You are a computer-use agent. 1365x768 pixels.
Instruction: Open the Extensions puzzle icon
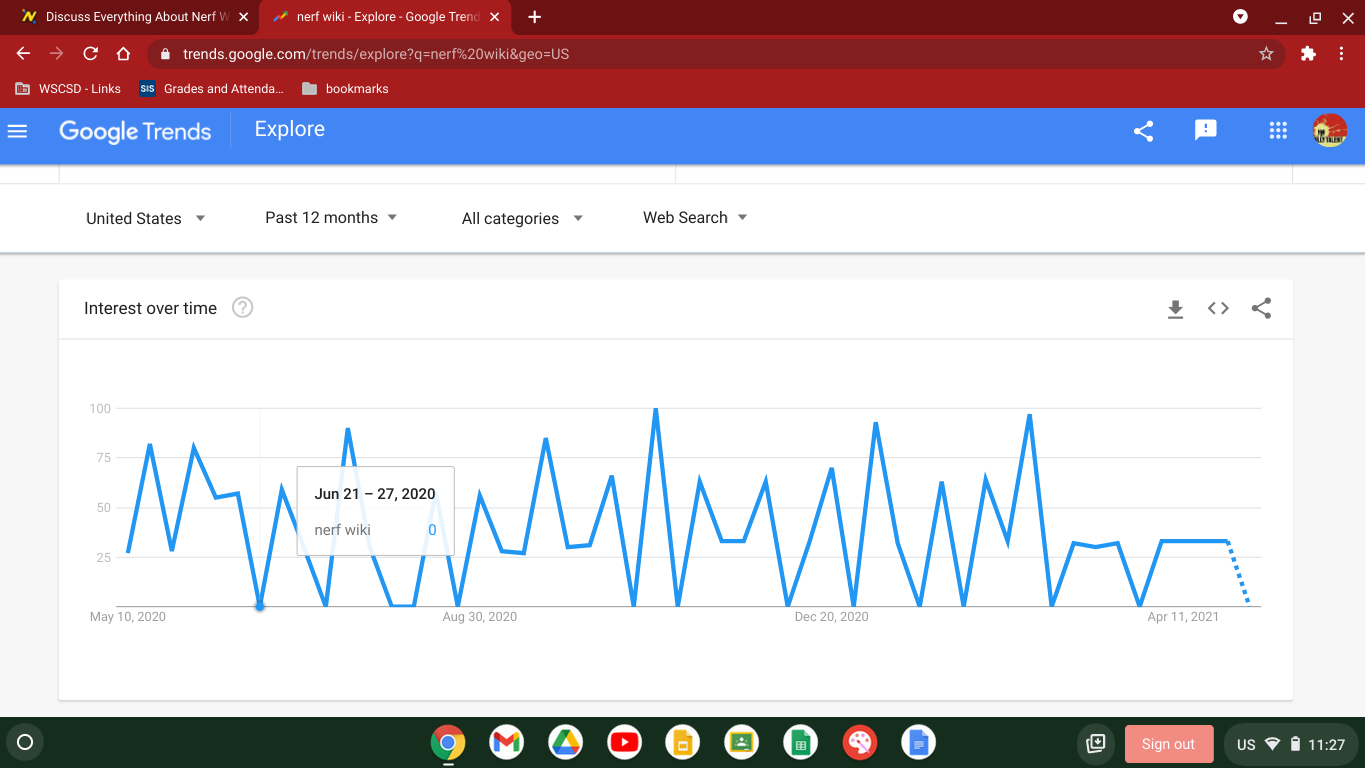[1308, 54]
